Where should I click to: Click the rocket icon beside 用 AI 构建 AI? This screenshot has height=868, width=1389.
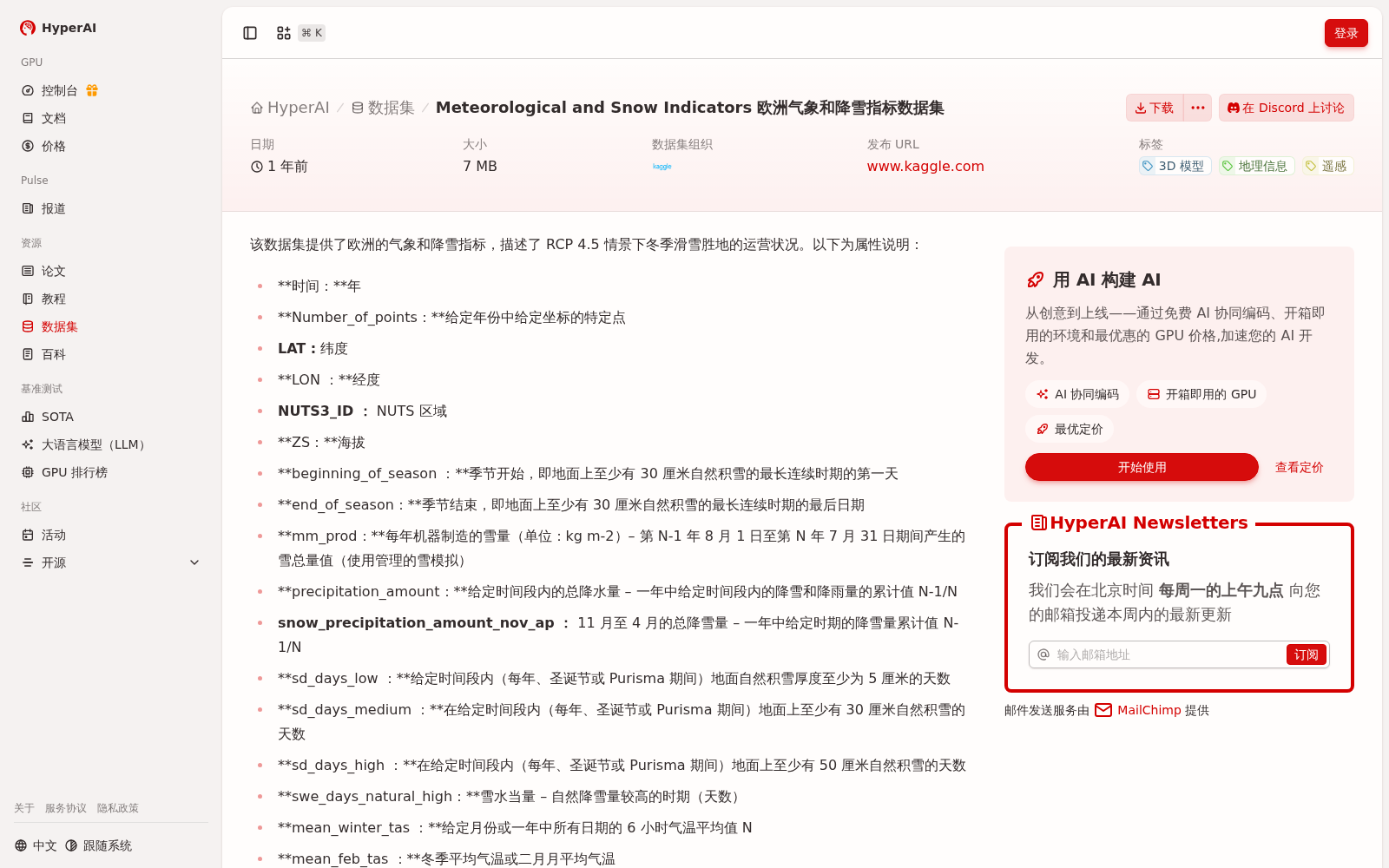pyautogui.click(x=1035, y=279)
